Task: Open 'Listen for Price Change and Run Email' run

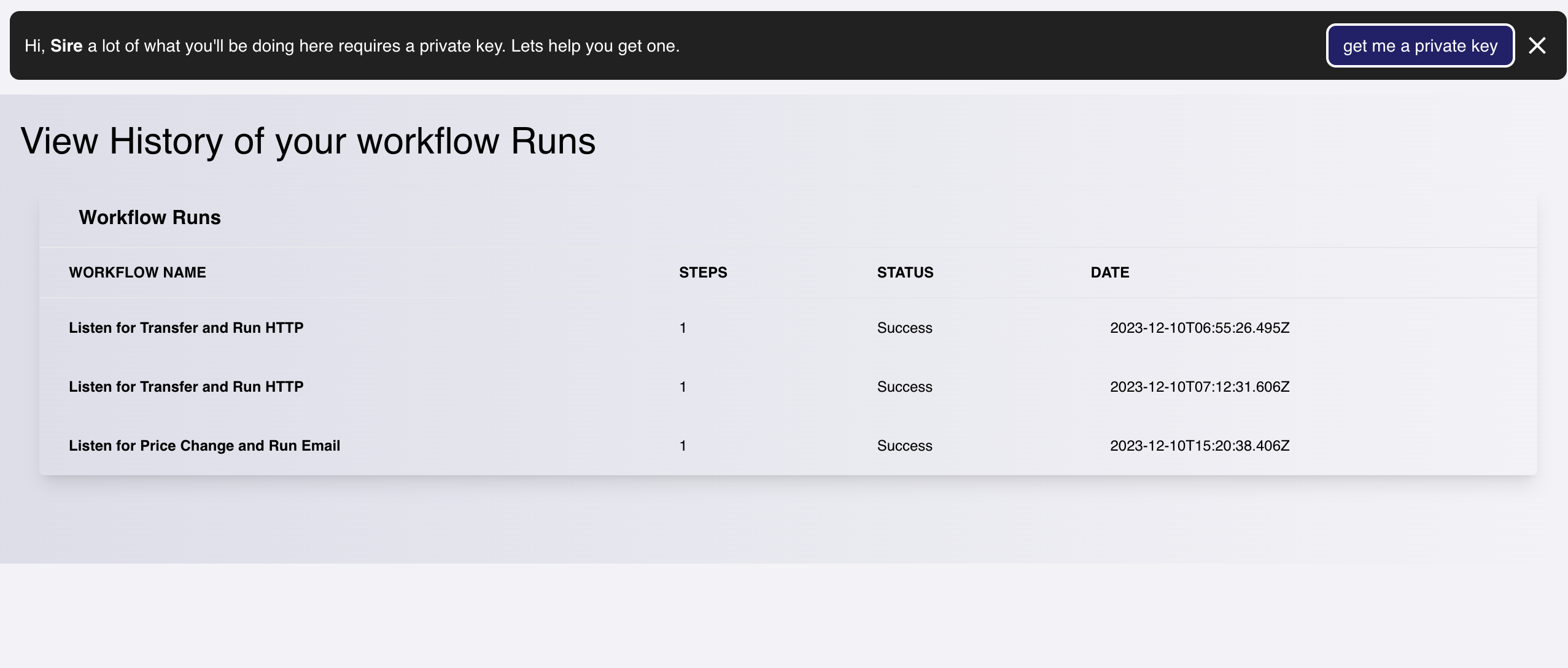Action: tap(204, 446)
